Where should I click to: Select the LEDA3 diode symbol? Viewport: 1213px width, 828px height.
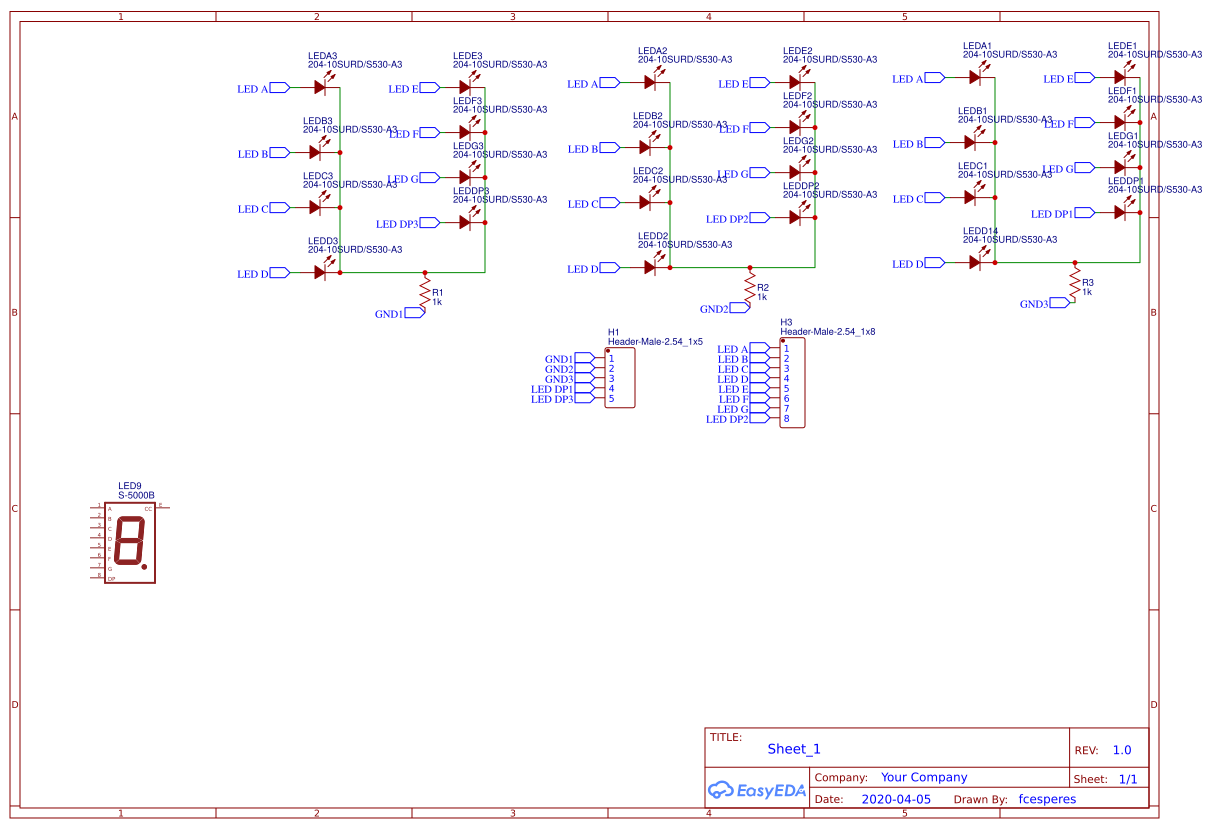[x=320, y=87]
